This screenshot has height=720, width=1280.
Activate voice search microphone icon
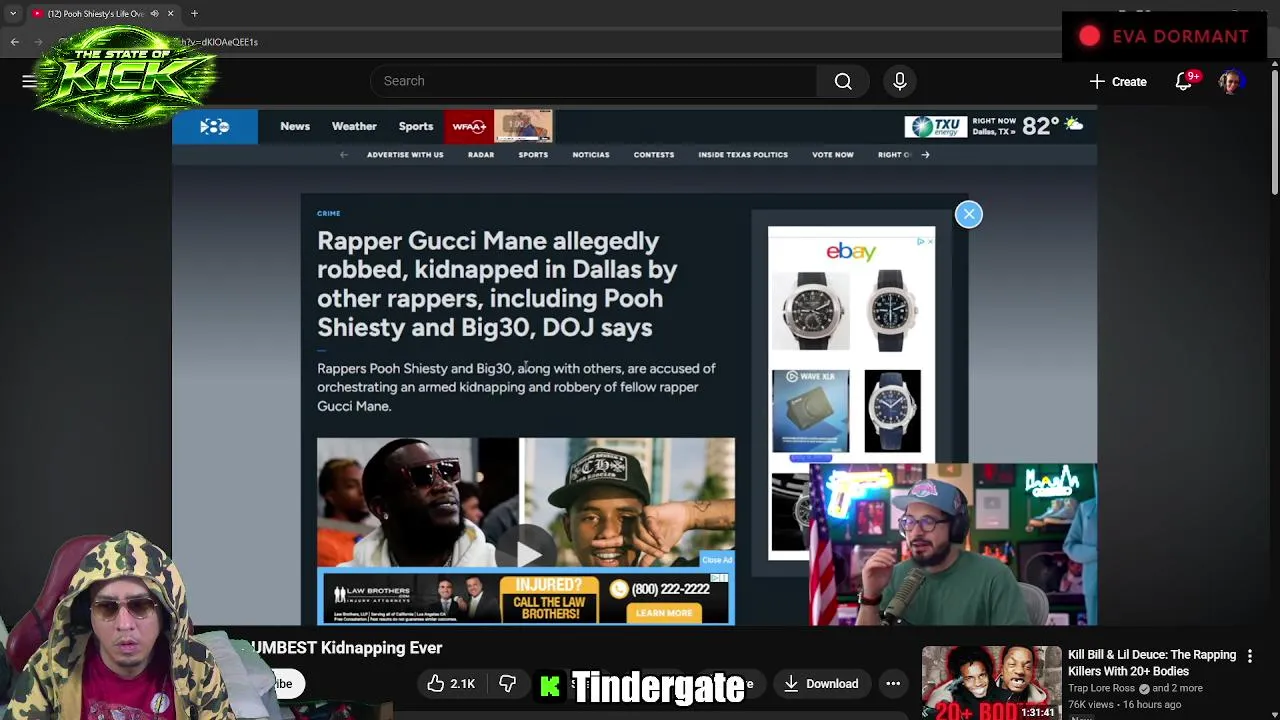pyautogui.click(x=899, y=81)
